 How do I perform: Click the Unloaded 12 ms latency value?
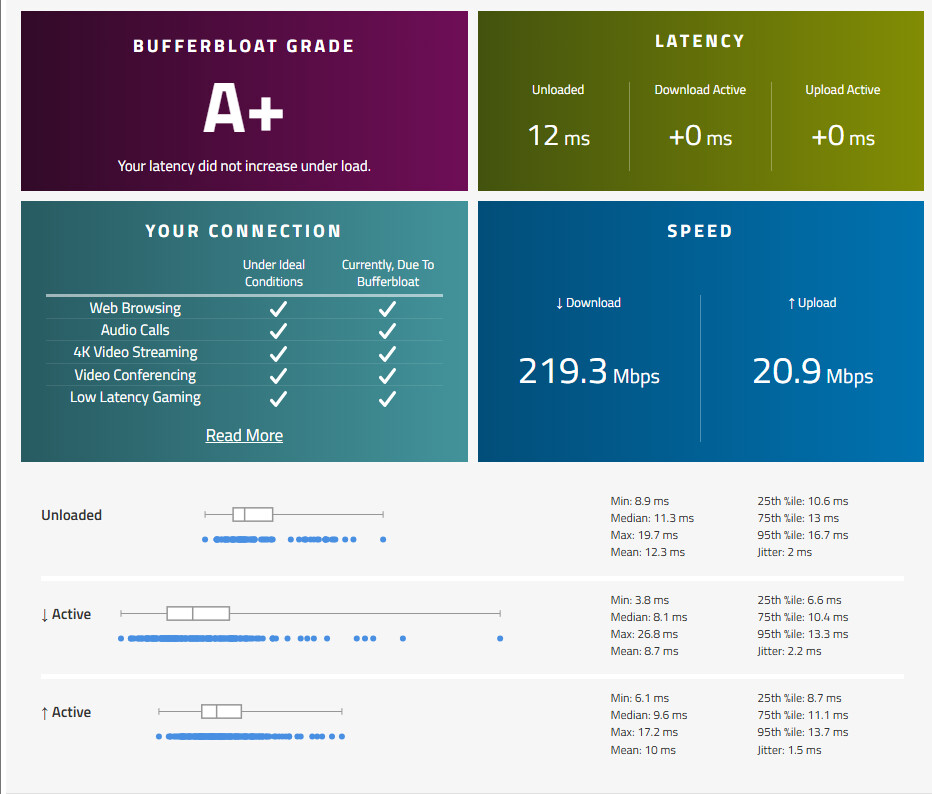pos(558,136)
